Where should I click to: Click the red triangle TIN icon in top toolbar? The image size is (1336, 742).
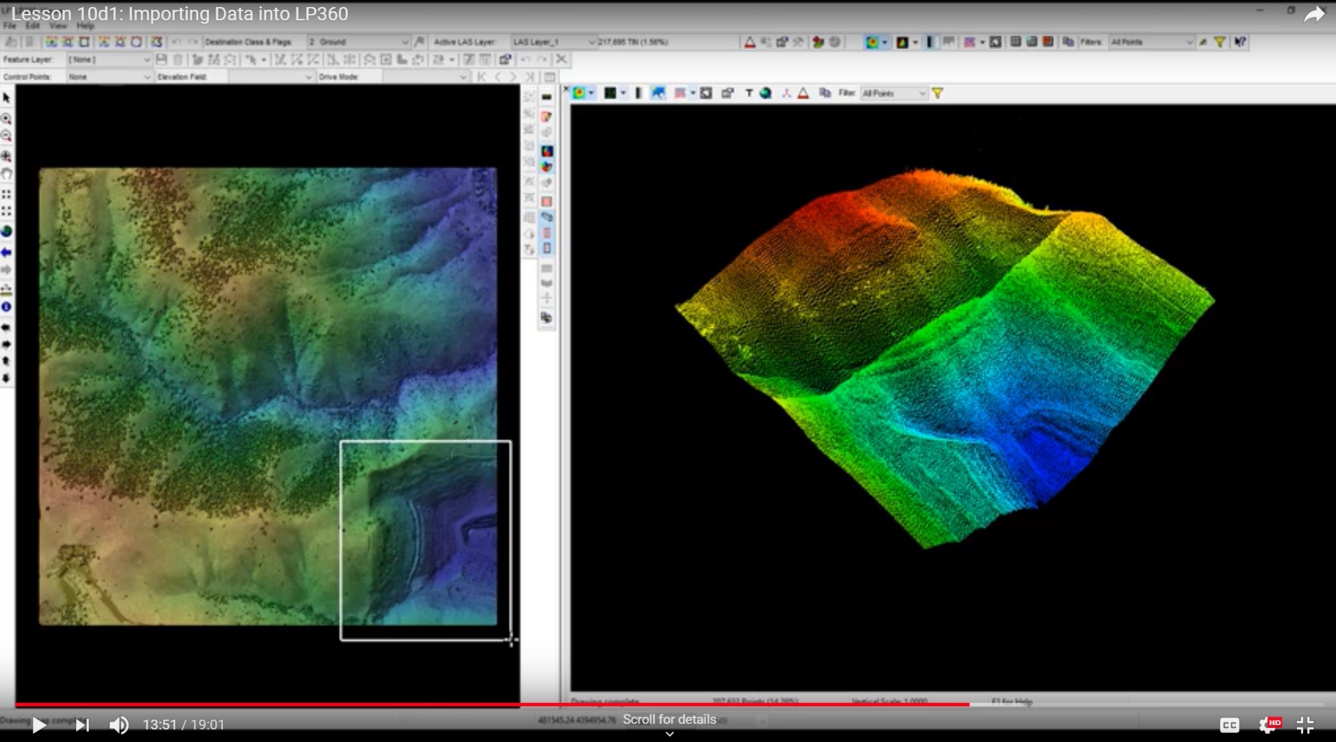[749, 42]
